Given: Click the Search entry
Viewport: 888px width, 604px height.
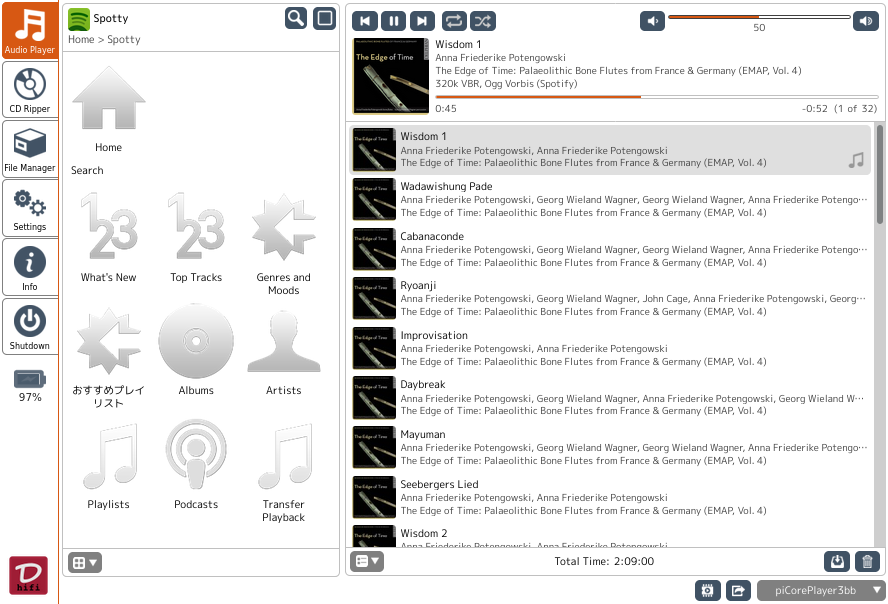Looking at the screenshot, I should click(87, 170).
